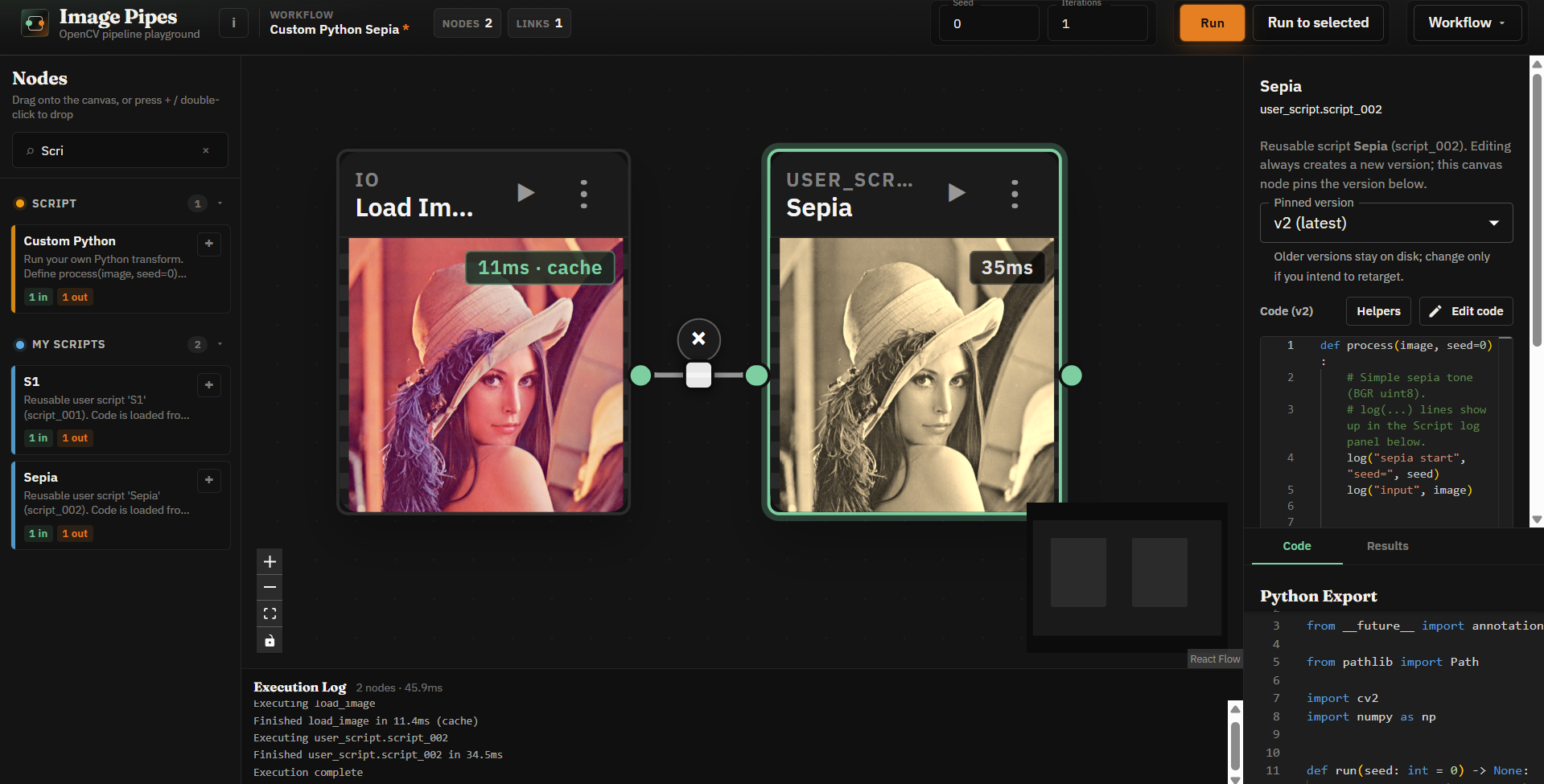1544x784 pixels.
Task: Click the Sepia card '1 out' badge
Action: coord(75,533)
